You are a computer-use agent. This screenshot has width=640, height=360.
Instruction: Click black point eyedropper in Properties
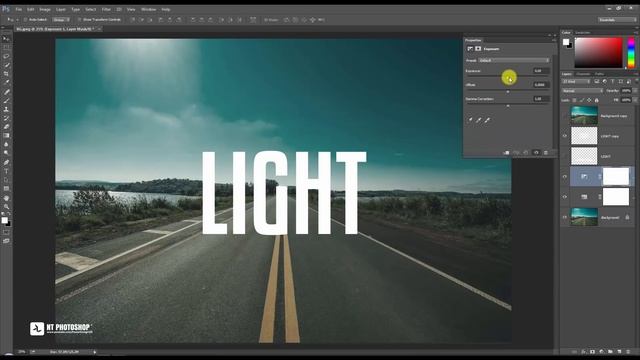(470, 120)
